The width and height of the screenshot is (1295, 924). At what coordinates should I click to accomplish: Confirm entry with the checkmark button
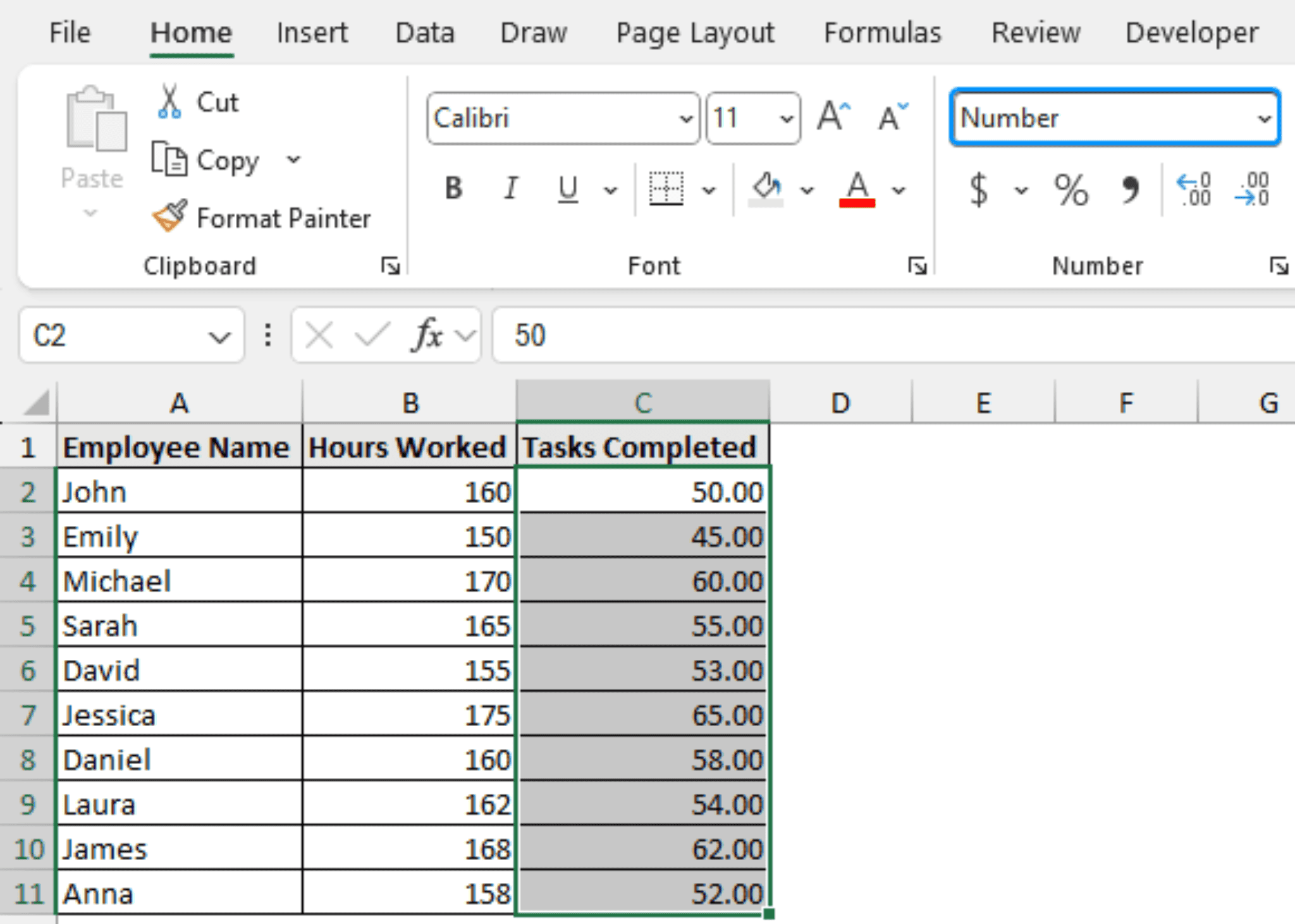point(372,335)
